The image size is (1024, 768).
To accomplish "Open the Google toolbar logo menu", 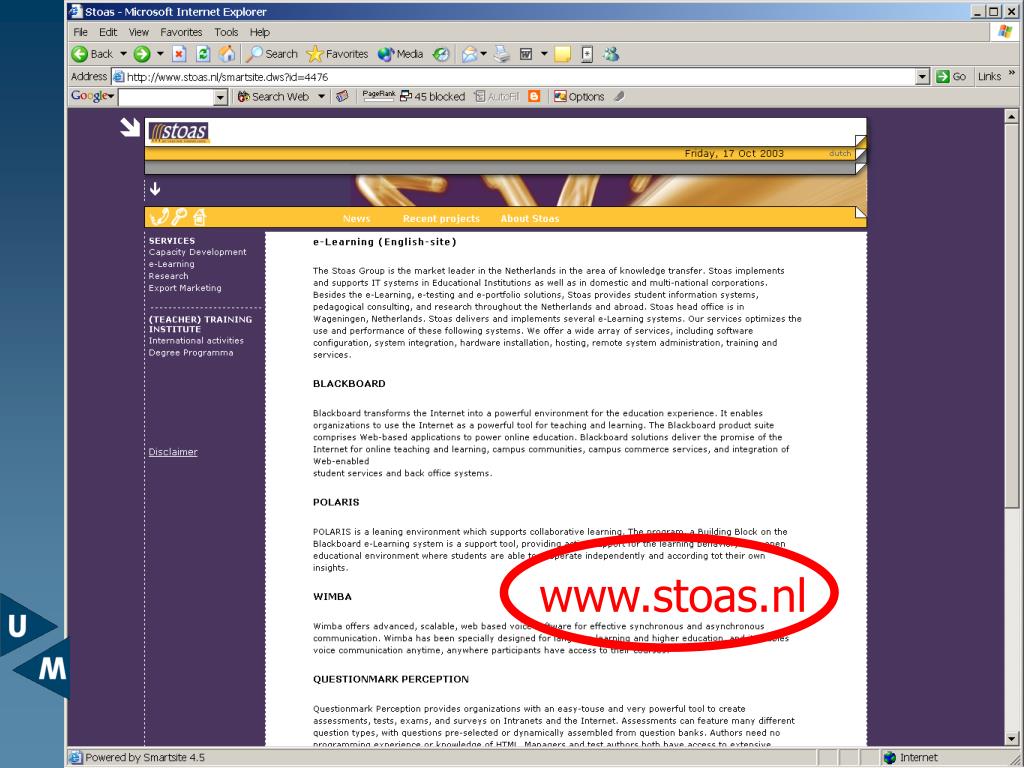I will click(93, 97).
